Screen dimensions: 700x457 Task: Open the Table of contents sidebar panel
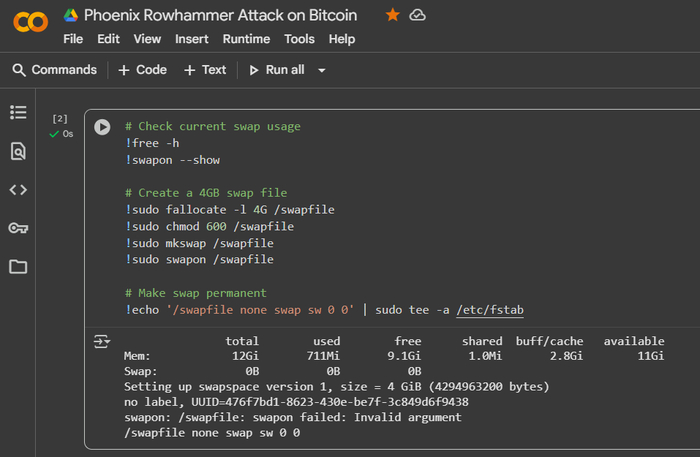coord(18,112)
